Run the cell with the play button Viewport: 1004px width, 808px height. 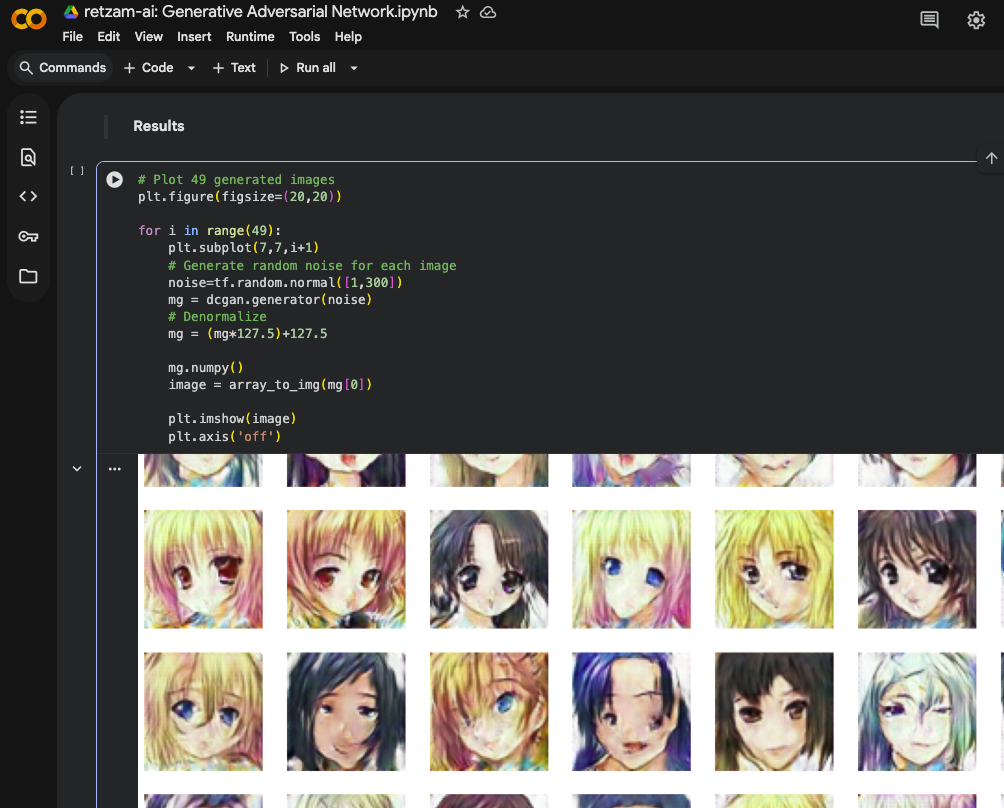point(115,179)
